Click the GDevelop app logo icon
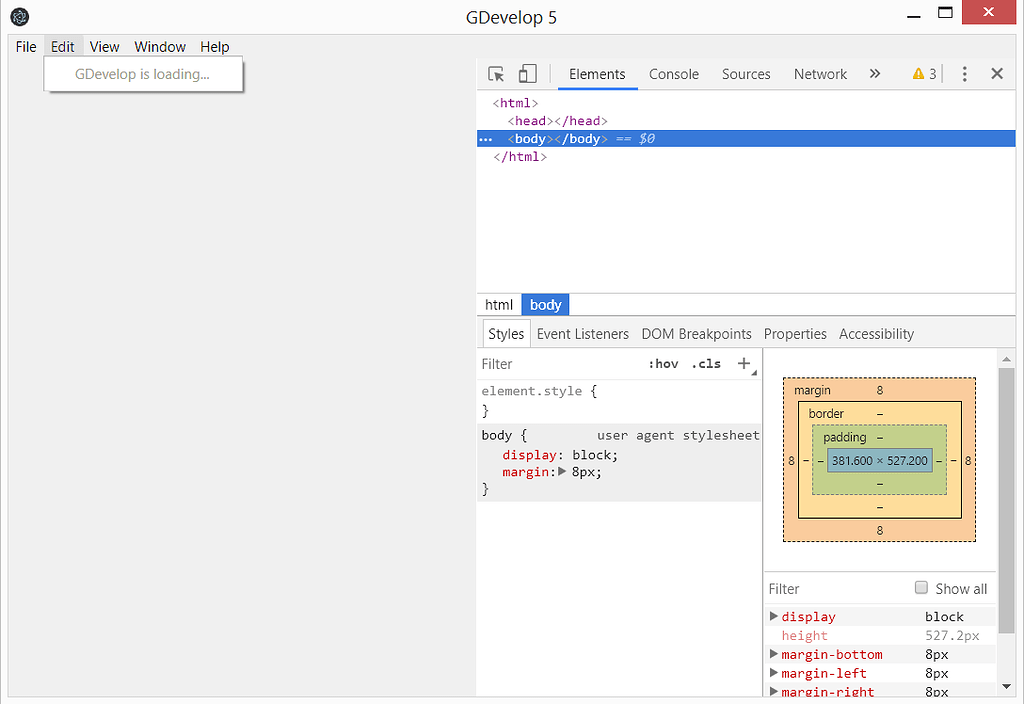The image size is (1024, 704). click(x=19, y=16)
